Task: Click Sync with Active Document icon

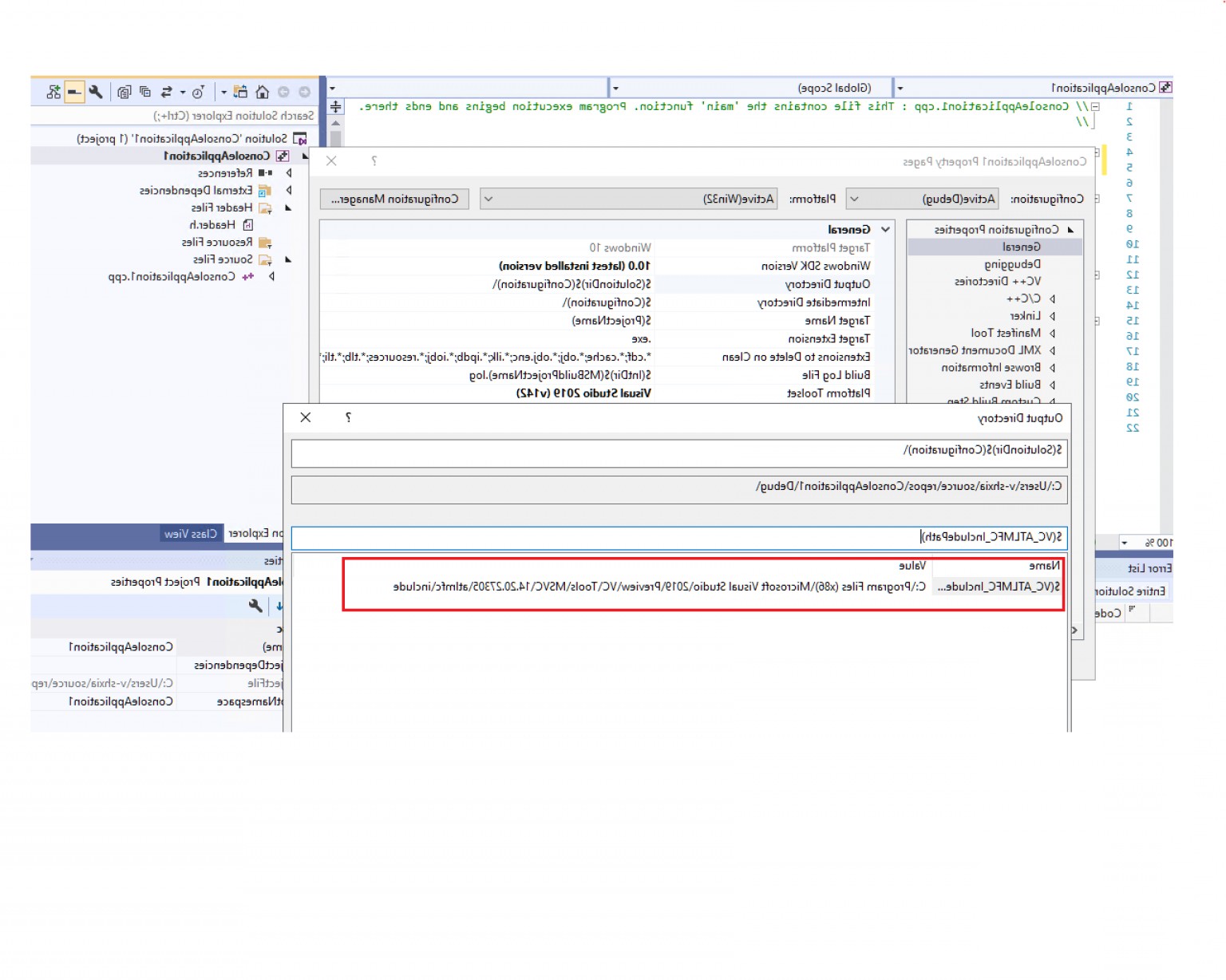Action: [x=166, y=92]
